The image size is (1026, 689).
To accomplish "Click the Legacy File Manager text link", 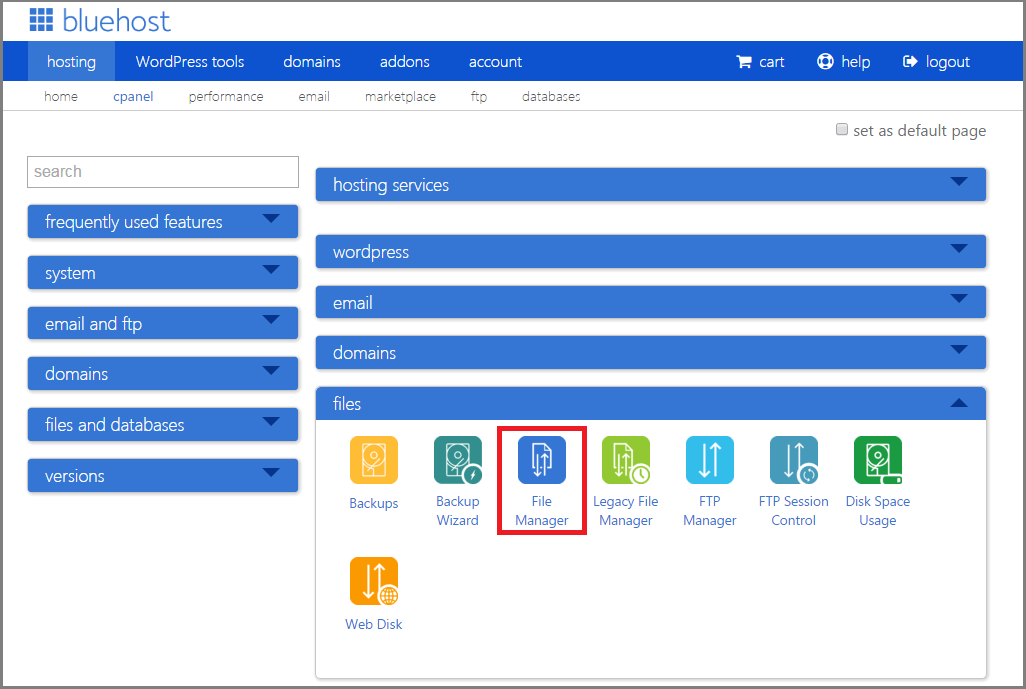I will (x=626, y=510).
